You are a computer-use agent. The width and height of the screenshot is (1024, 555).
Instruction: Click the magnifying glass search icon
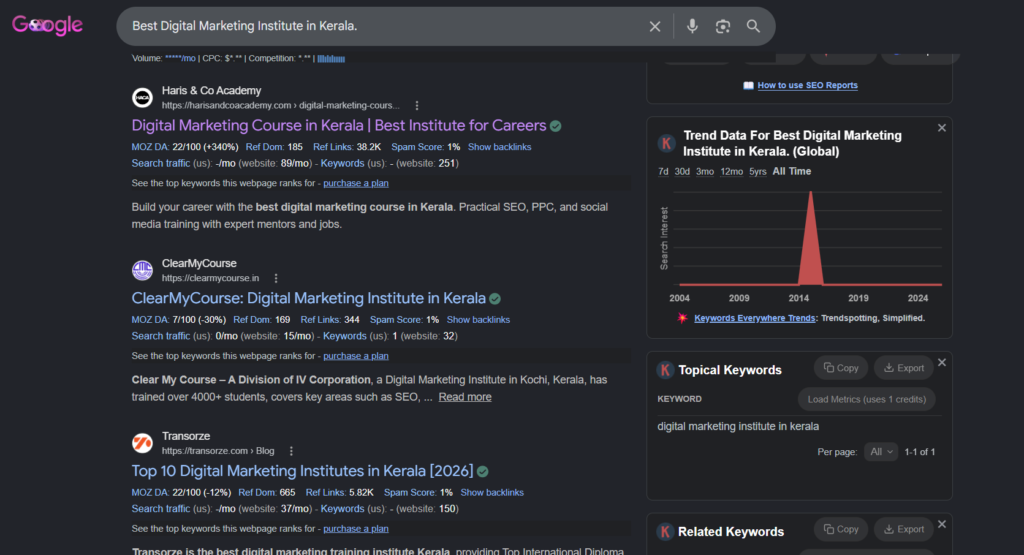click(x=753, y=26)
